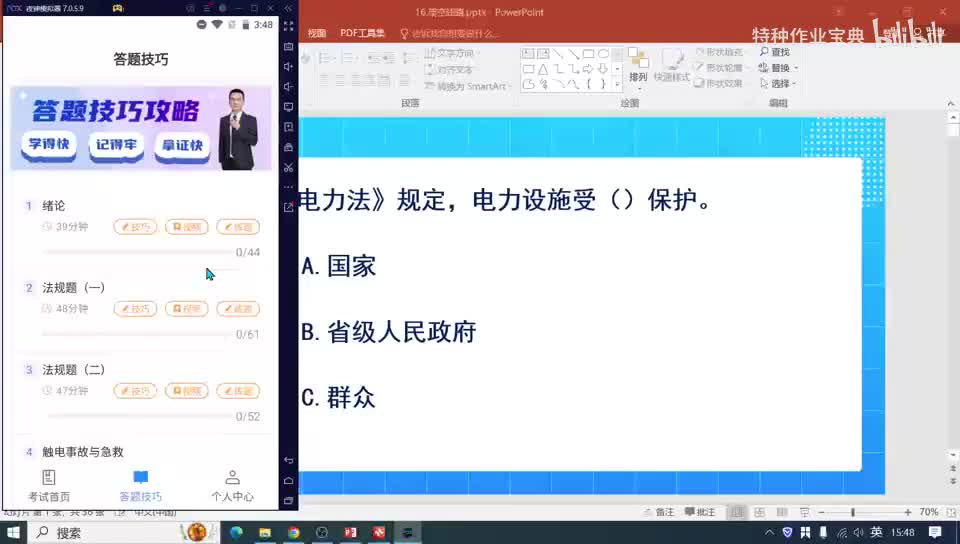Click the zoom slider in PowerPoint status bar
960x544 pixels.
(864, 512)
